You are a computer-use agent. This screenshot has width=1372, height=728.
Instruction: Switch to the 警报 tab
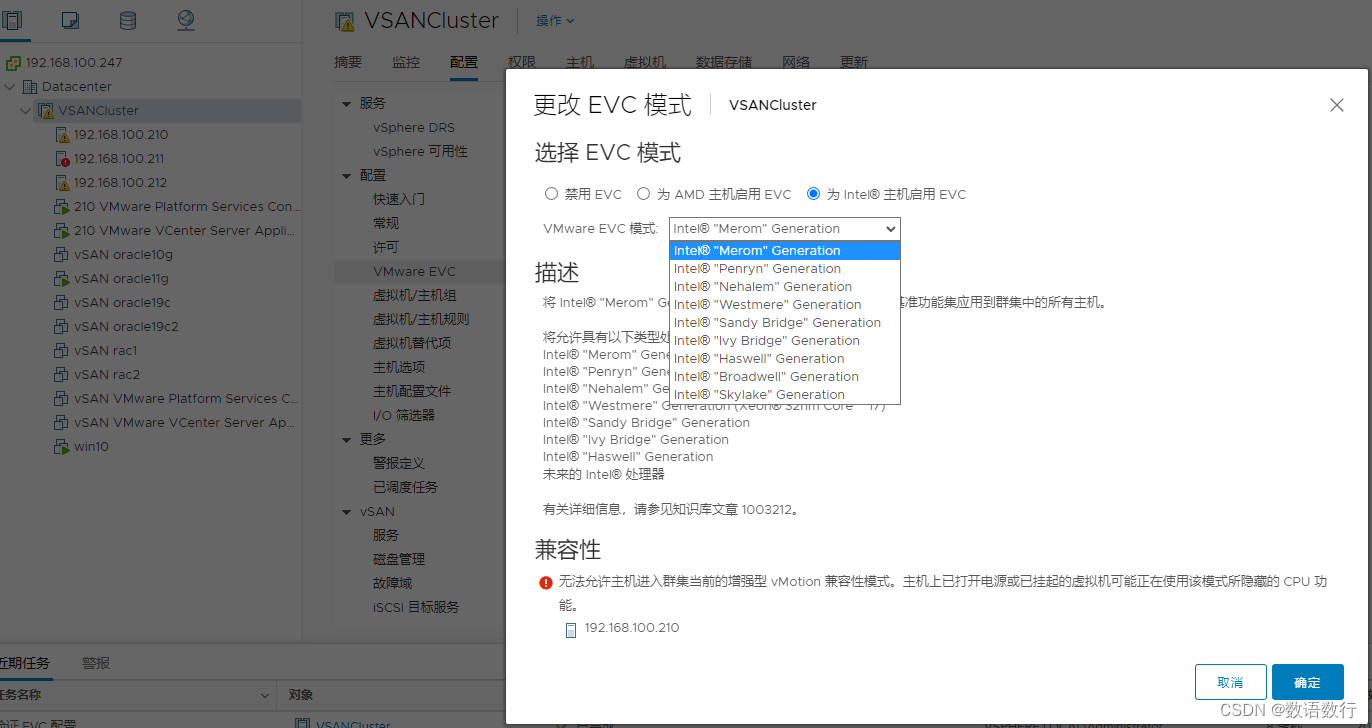click(x=95, y=662)
